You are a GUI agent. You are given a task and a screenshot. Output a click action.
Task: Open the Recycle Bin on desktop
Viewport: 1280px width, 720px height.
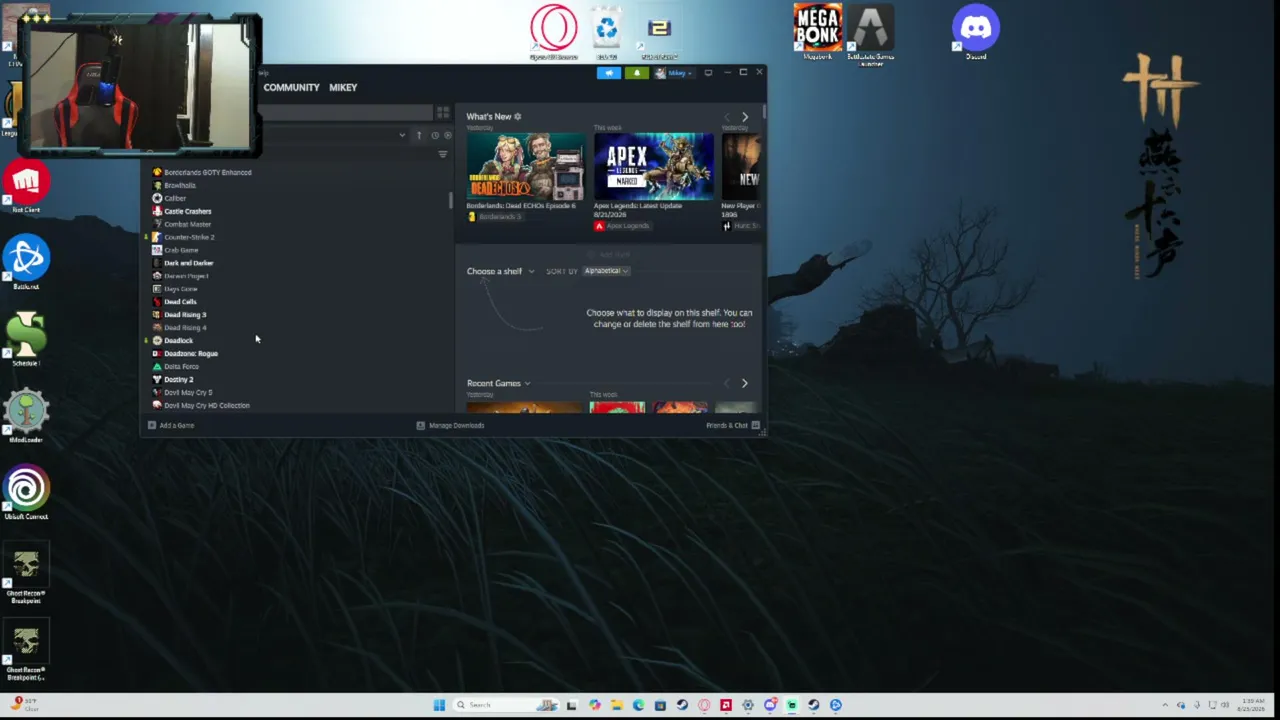point(606,31)
